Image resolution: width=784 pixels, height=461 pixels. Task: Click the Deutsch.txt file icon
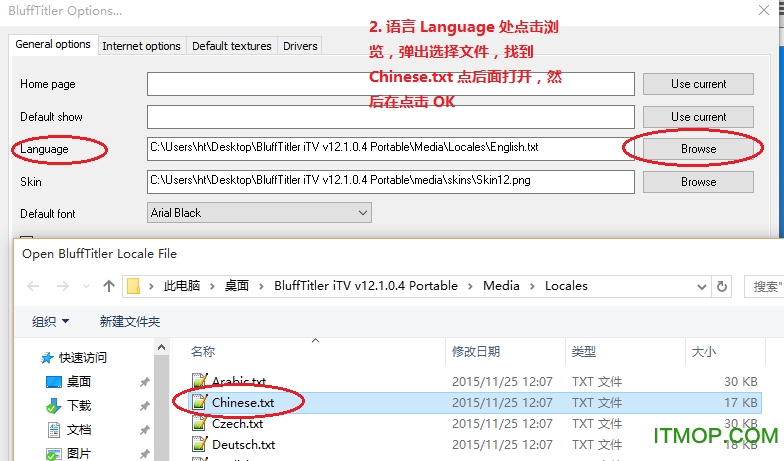pos(200,444)
